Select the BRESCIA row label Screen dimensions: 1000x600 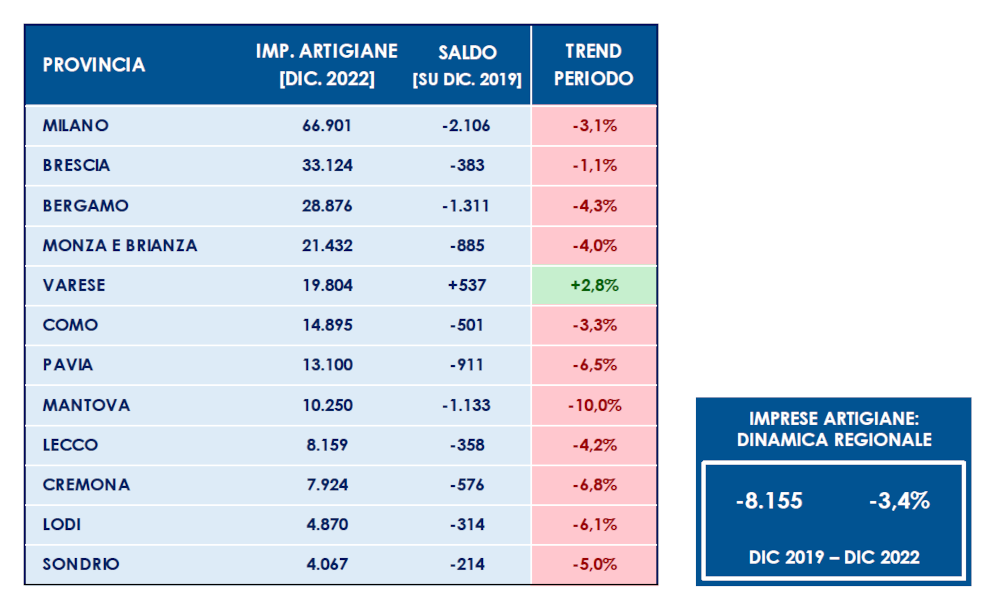coord(77,165)
